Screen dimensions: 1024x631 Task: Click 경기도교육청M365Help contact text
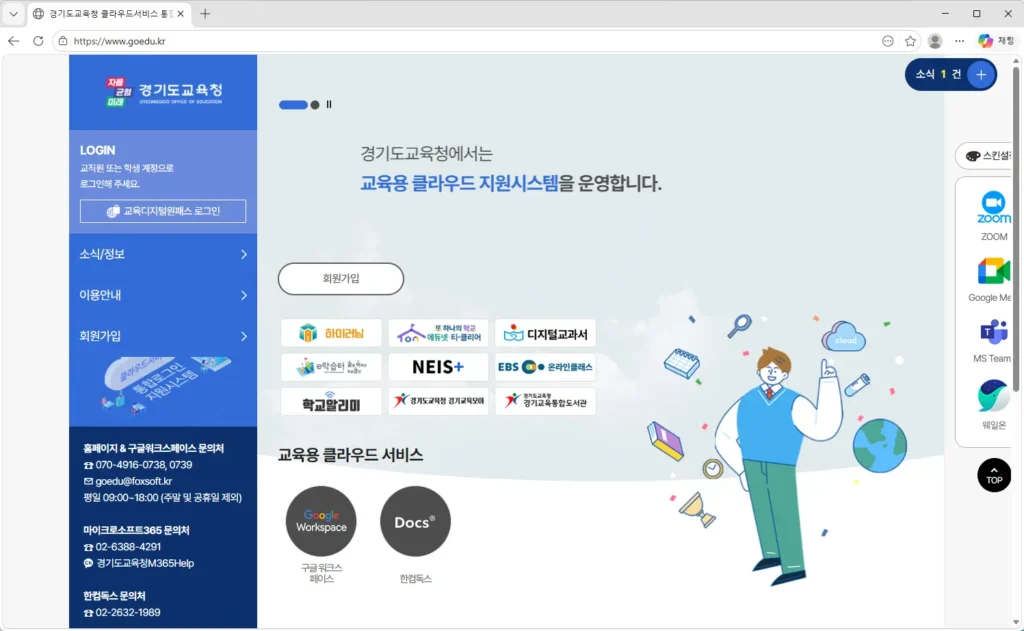pyautogui.click(x=145, y=563)
